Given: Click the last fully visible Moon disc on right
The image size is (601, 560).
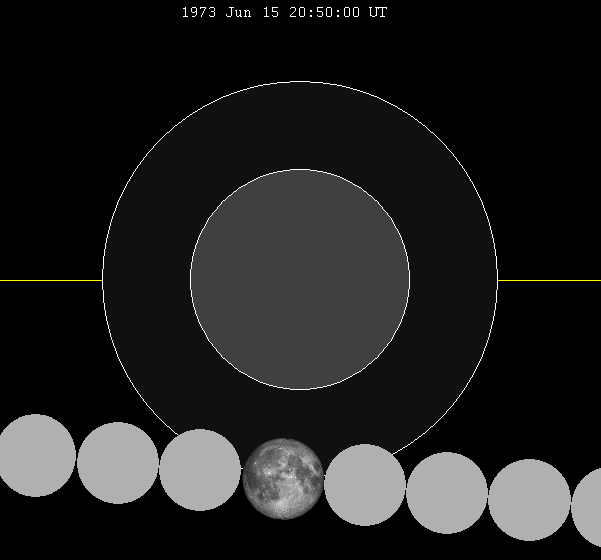Looking at the screenshot, I should (529, 499).
